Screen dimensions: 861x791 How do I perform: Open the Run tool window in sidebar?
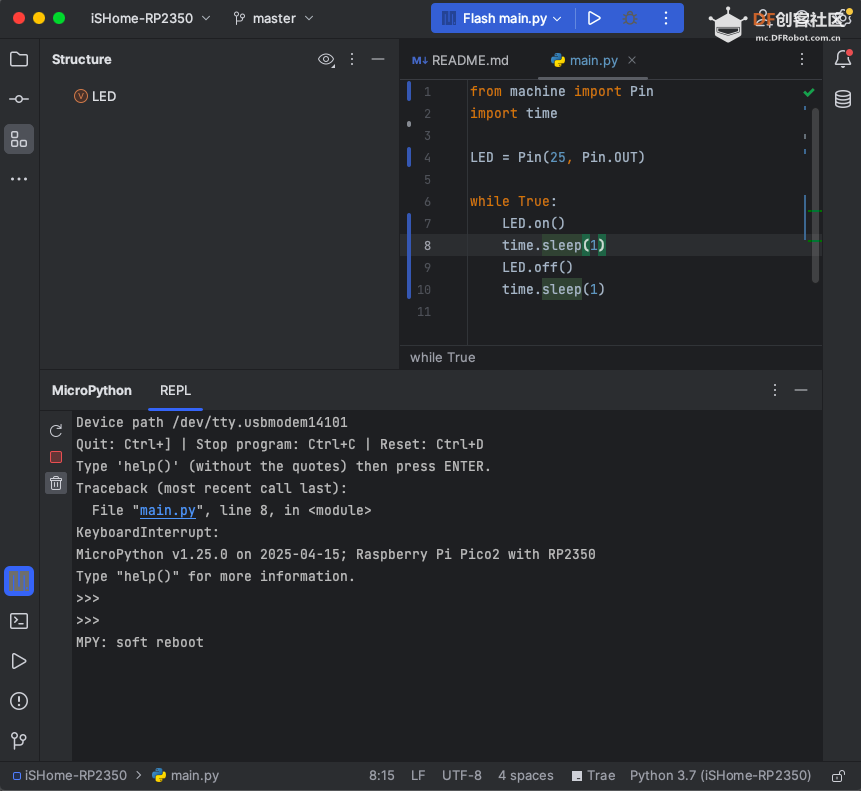19,661
